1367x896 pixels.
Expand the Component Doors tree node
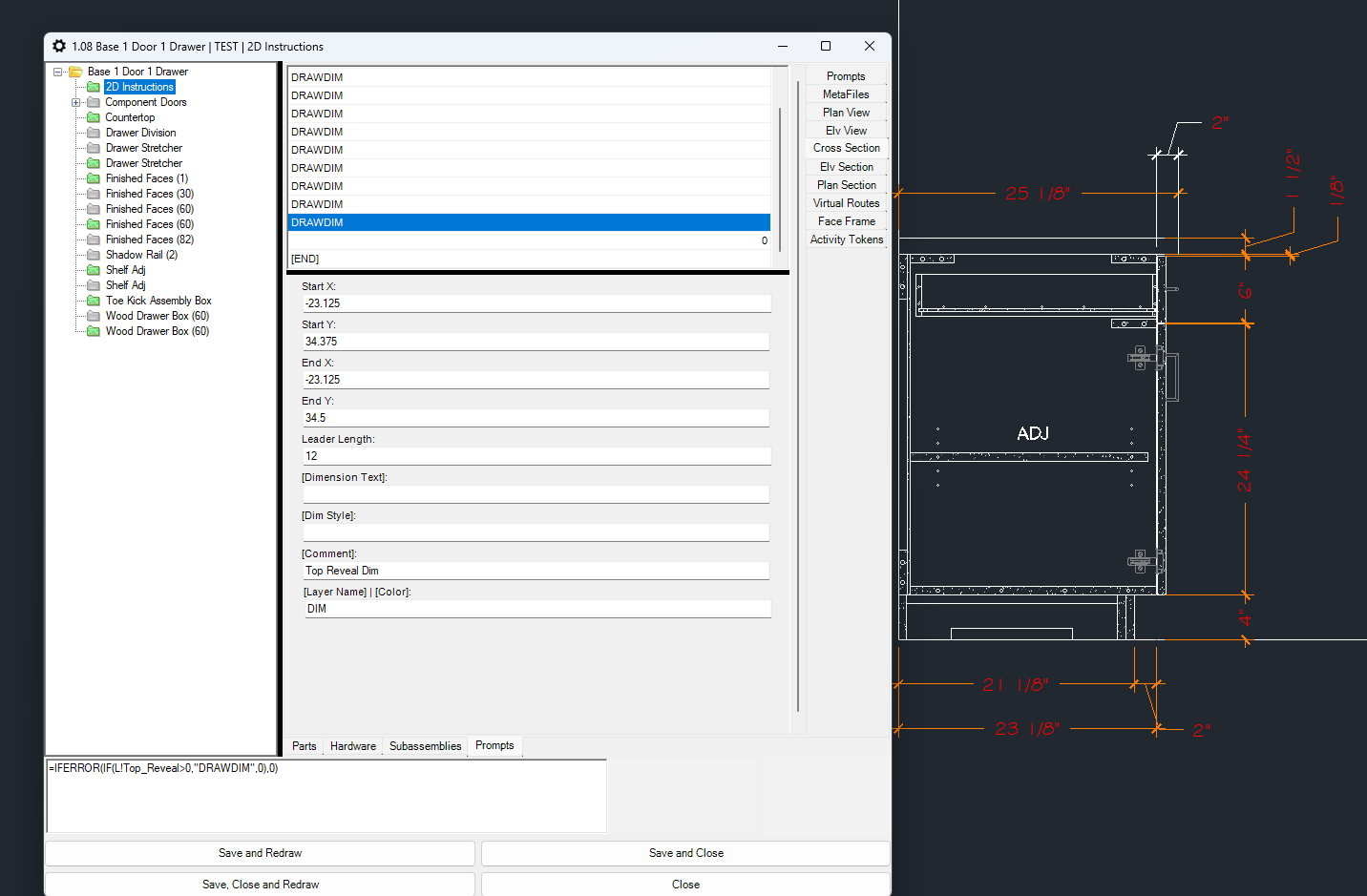[x=76, y=102]
